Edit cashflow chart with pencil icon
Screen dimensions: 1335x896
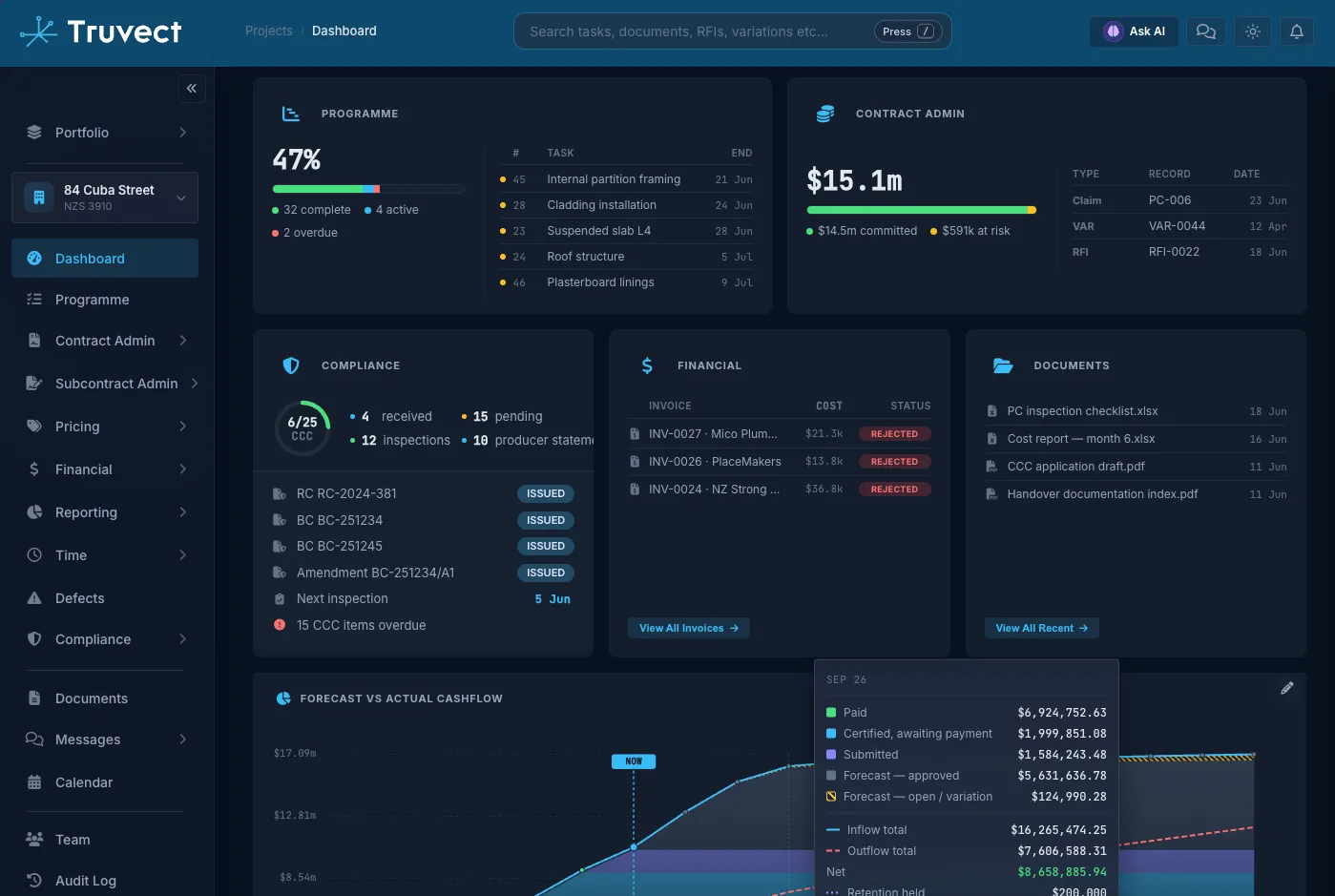(x=1287, y=688)
